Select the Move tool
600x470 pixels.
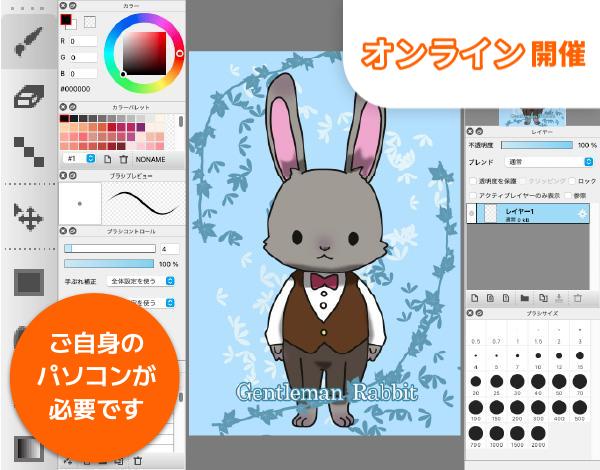[x=28, y=217]
